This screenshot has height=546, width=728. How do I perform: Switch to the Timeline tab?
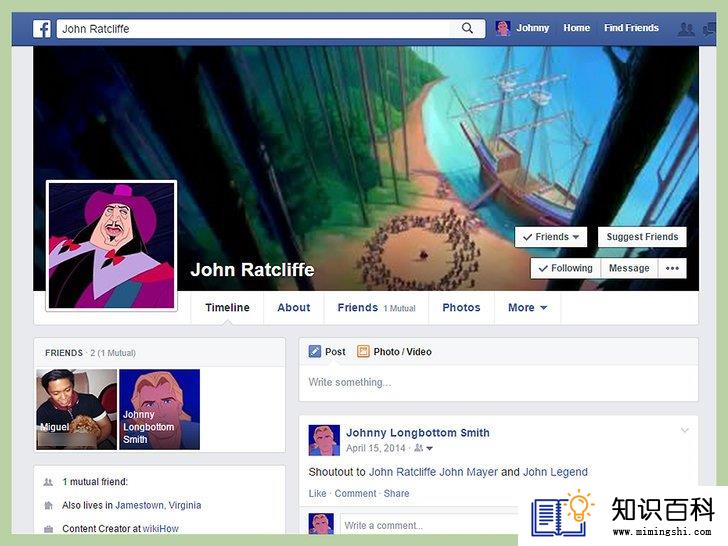tap(228, 307)
